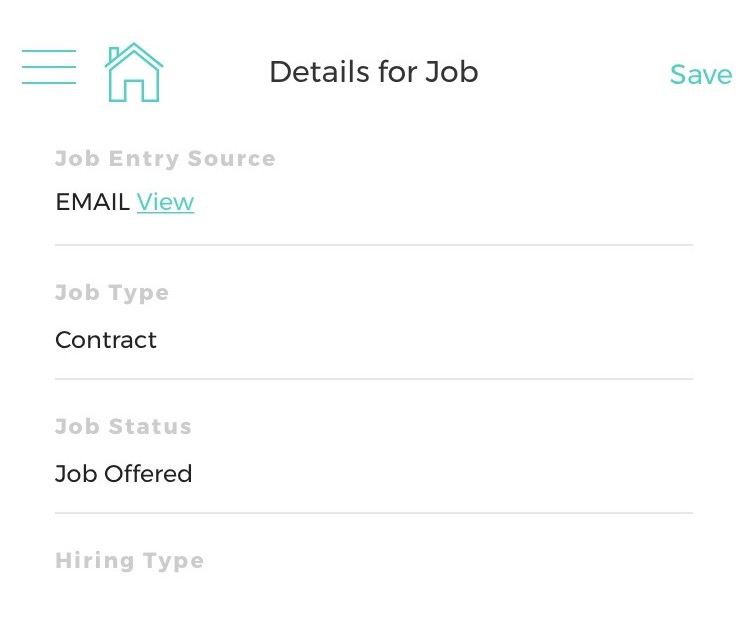Open the View link beside EMAIL
The height and width of the screenshot is (636, 746).
165,202
